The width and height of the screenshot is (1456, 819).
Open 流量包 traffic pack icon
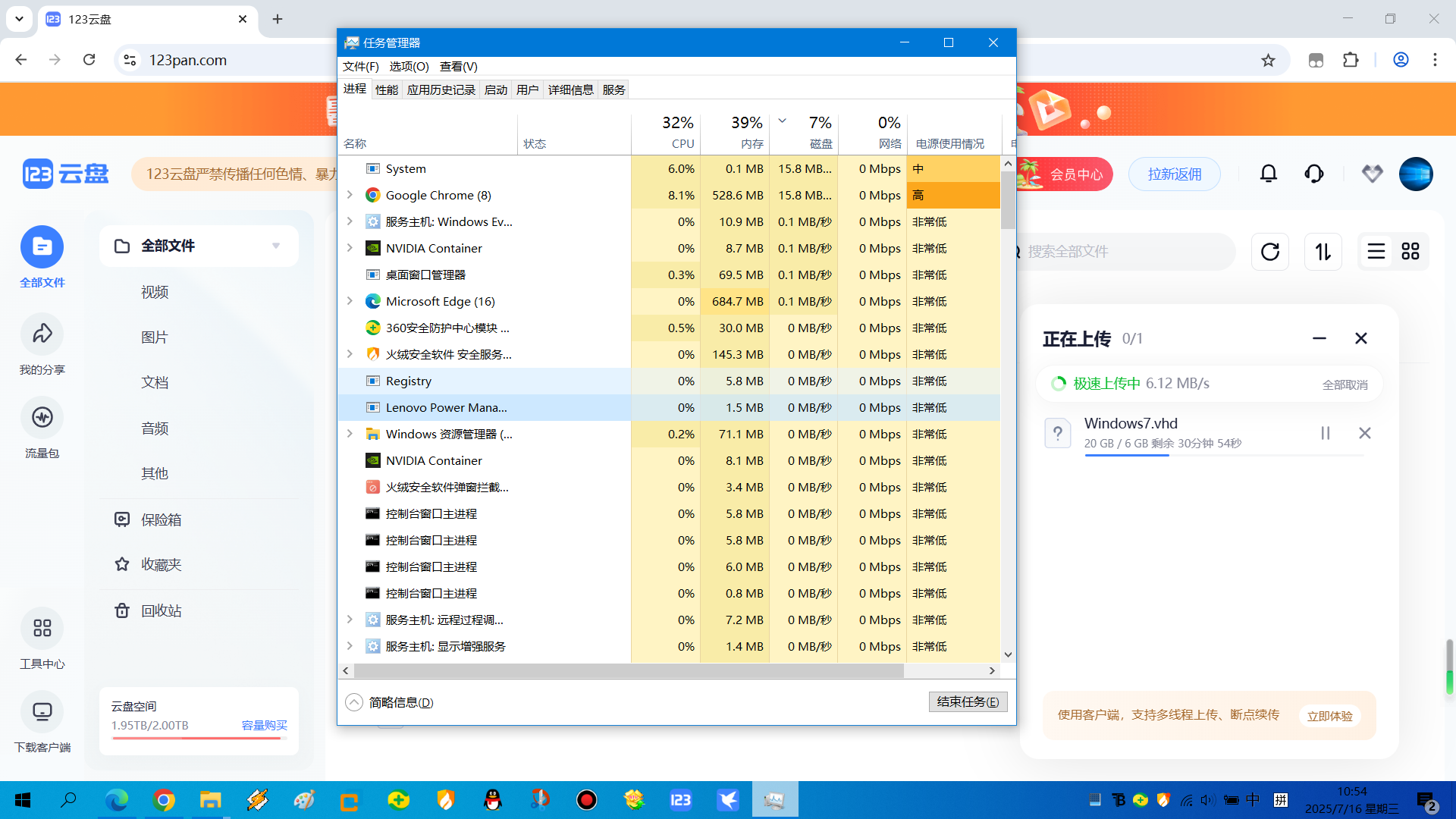[42, 417]
